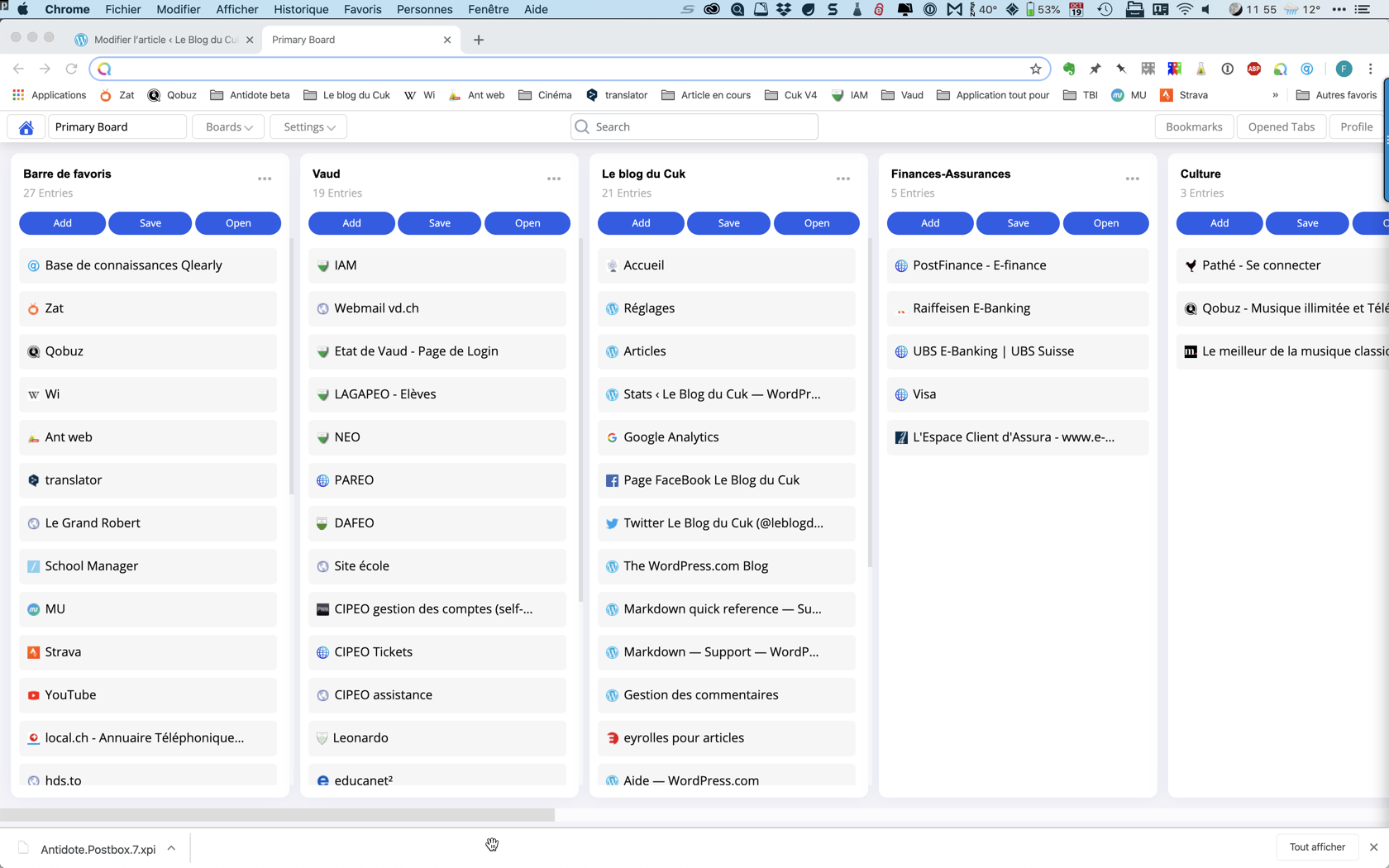This screenshot has width=1389, height=868.
Task: Open the Vaud column options menu
Action: pos(554,179)
